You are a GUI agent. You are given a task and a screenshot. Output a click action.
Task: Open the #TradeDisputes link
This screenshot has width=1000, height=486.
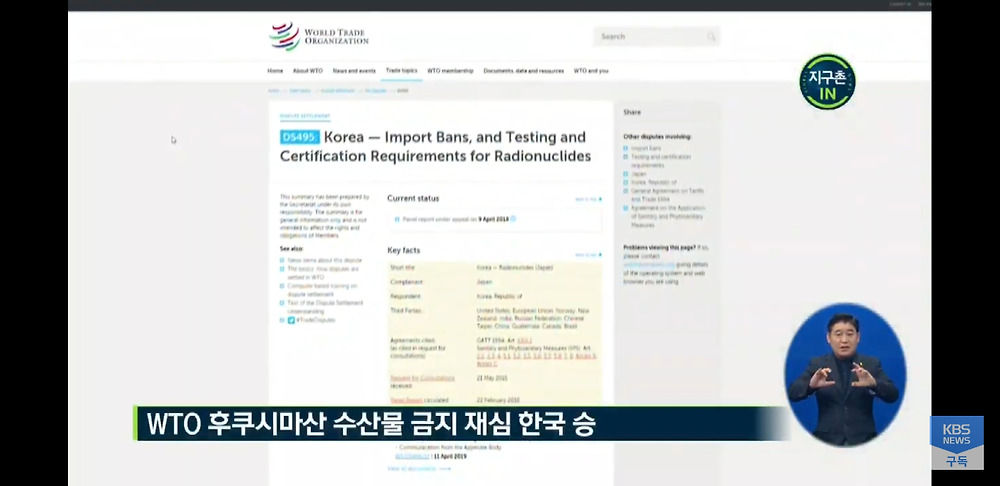[x=315, y=320]
